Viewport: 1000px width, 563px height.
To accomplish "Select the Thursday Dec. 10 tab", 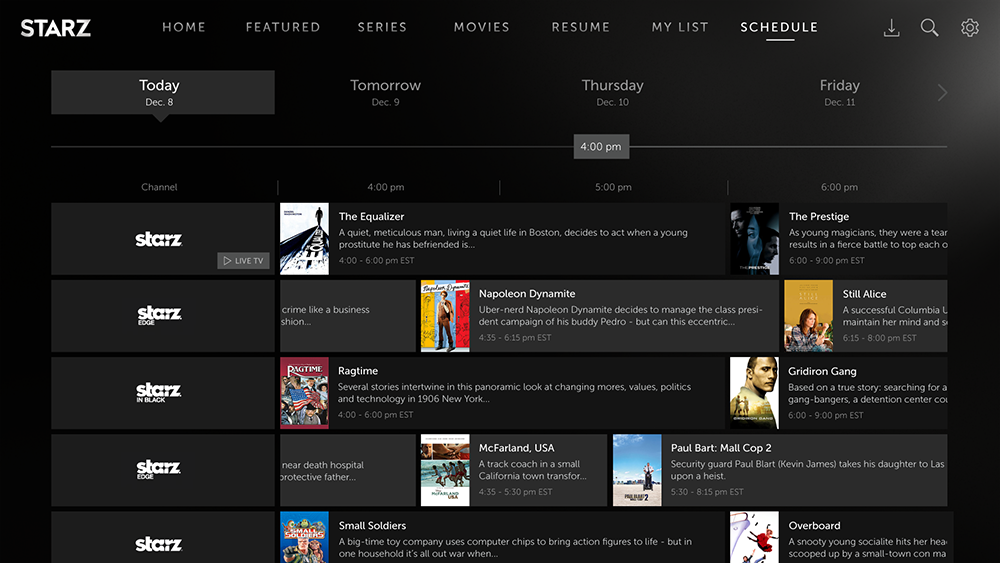I will (x=613, y=92).
